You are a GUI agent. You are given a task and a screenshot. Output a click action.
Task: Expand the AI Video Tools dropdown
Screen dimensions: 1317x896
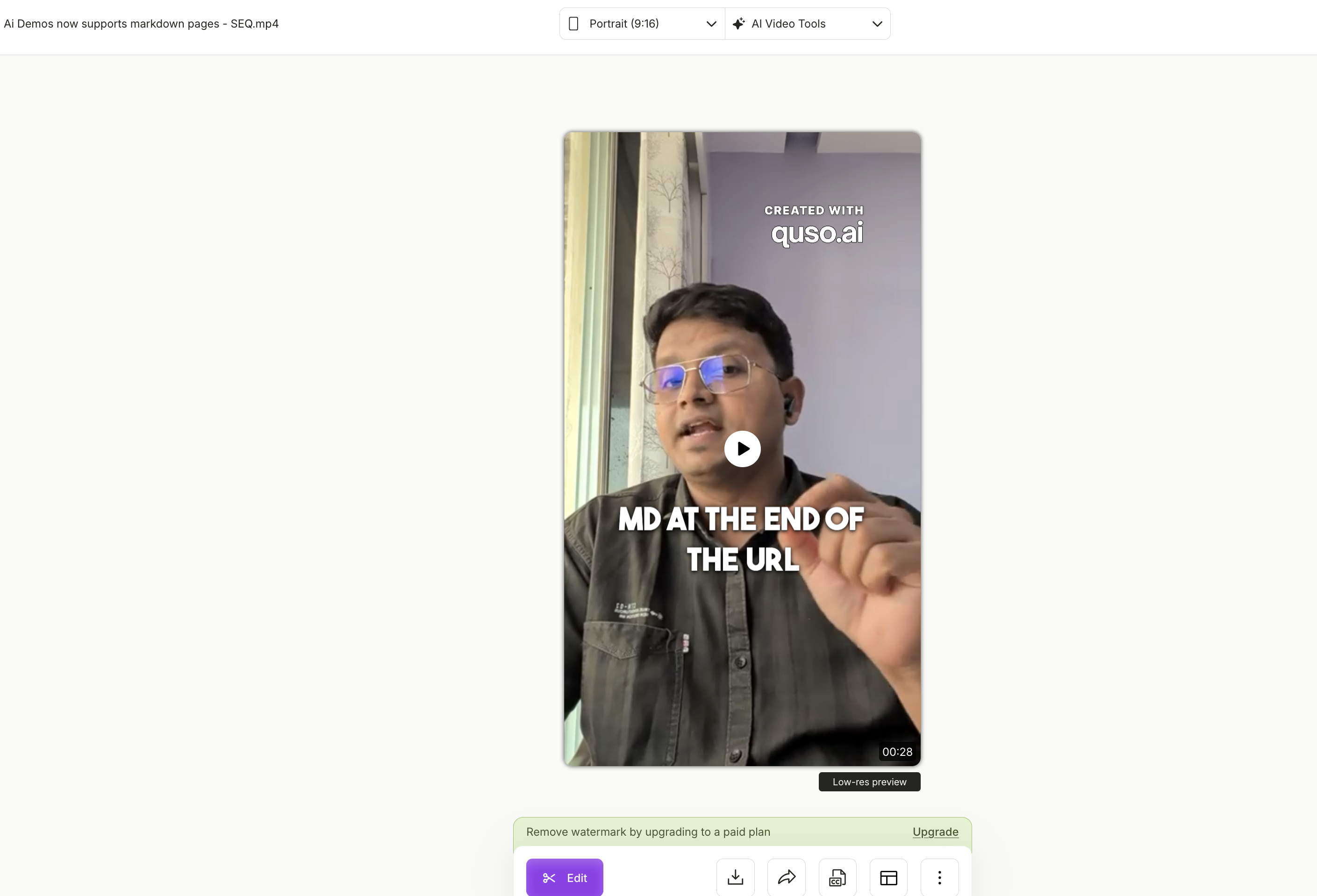(808, 24)
